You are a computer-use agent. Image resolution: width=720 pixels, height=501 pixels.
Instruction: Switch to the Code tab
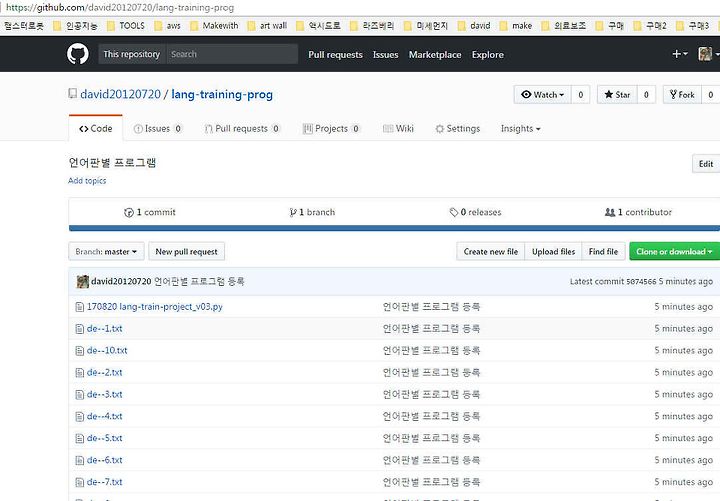pyautogui.click(x=96, y=129)
